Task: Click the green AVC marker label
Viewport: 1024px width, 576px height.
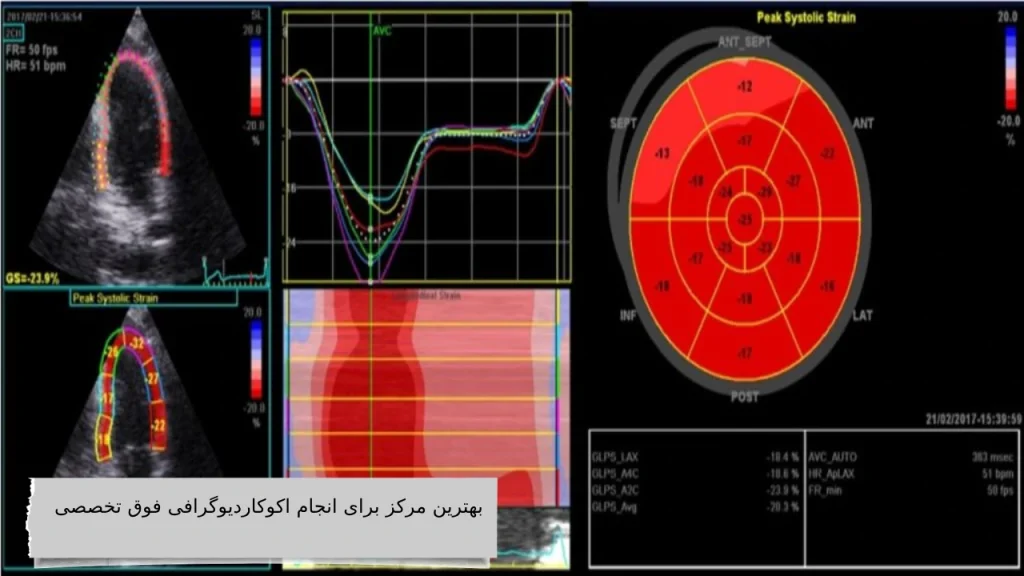Action: tap(382, 31)
